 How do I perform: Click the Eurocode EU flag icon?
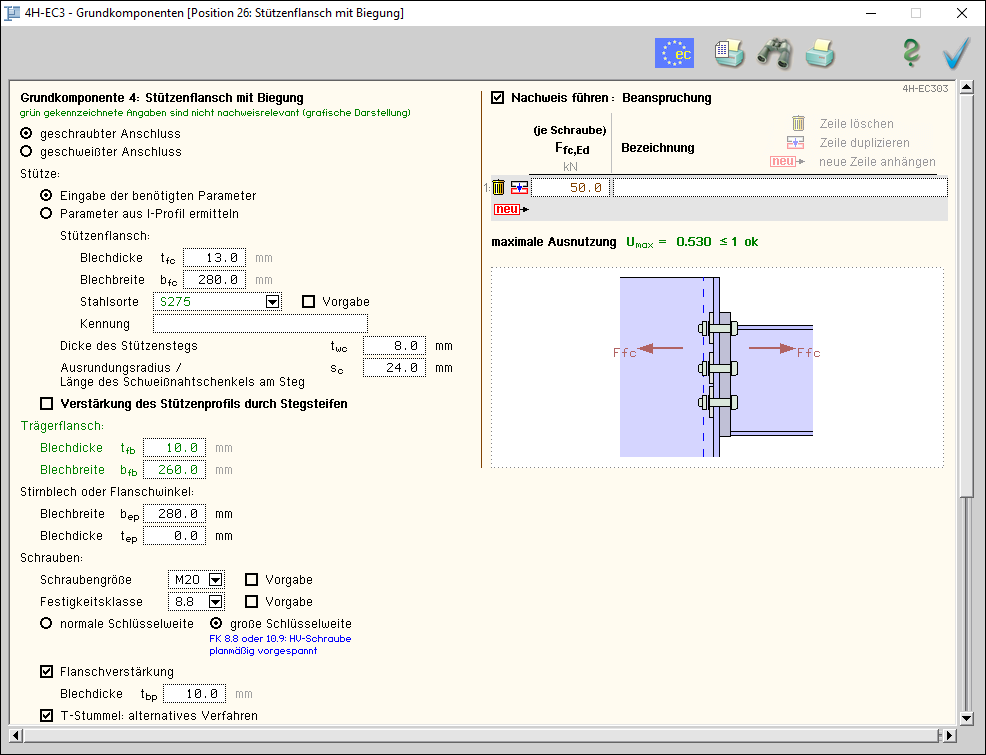(x=674, y=53)
